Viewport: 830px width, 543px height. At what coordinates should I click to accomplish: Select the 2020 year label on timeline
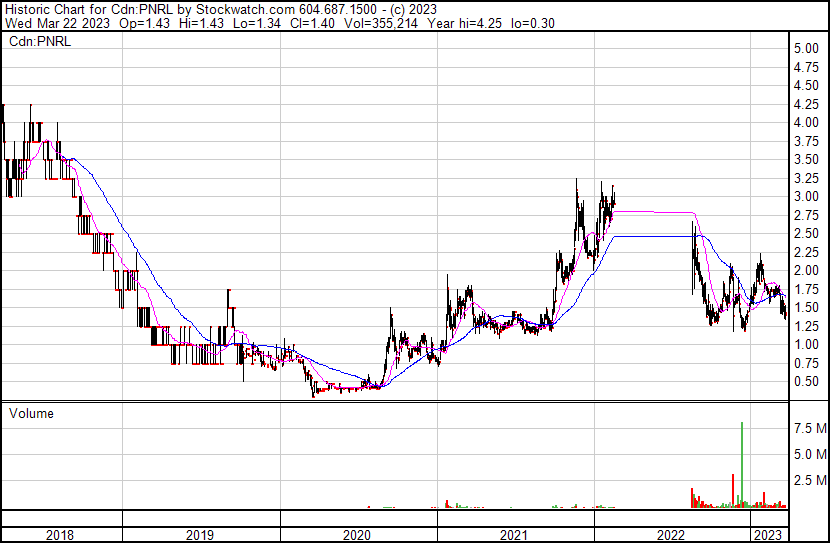pos(357,535)
